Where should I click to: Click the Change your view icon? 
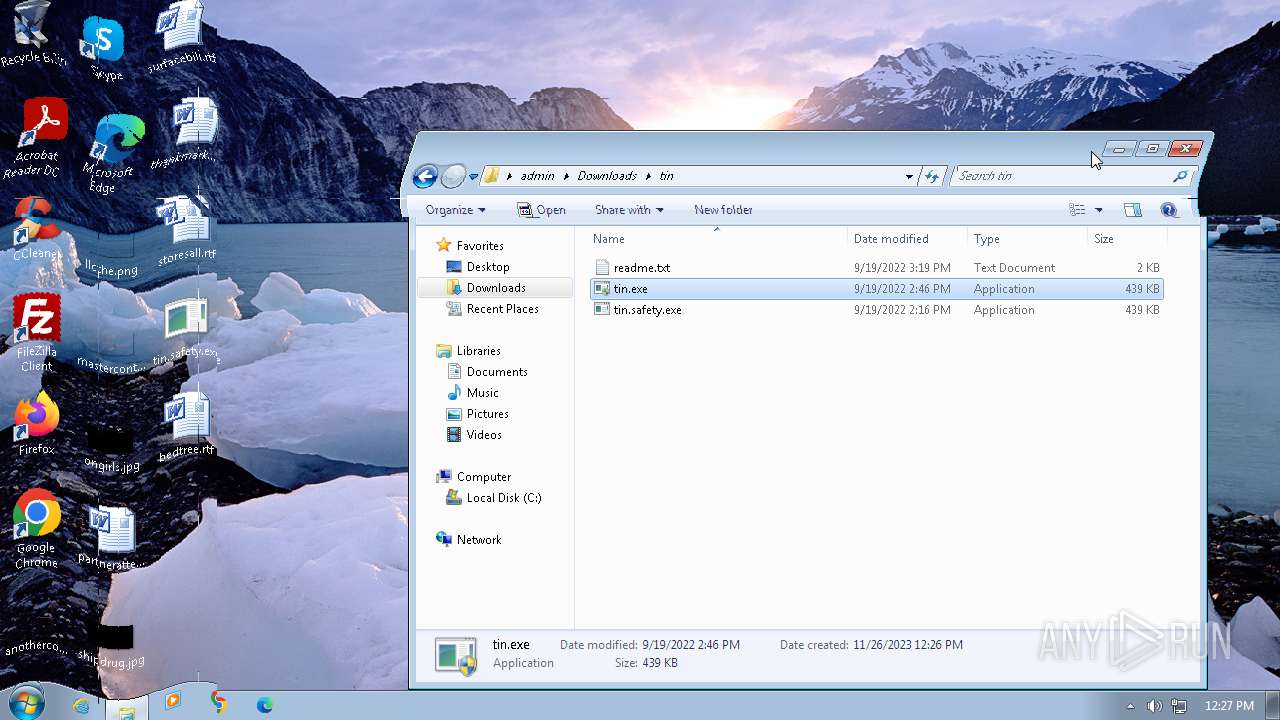click(x=1077, y=210)
